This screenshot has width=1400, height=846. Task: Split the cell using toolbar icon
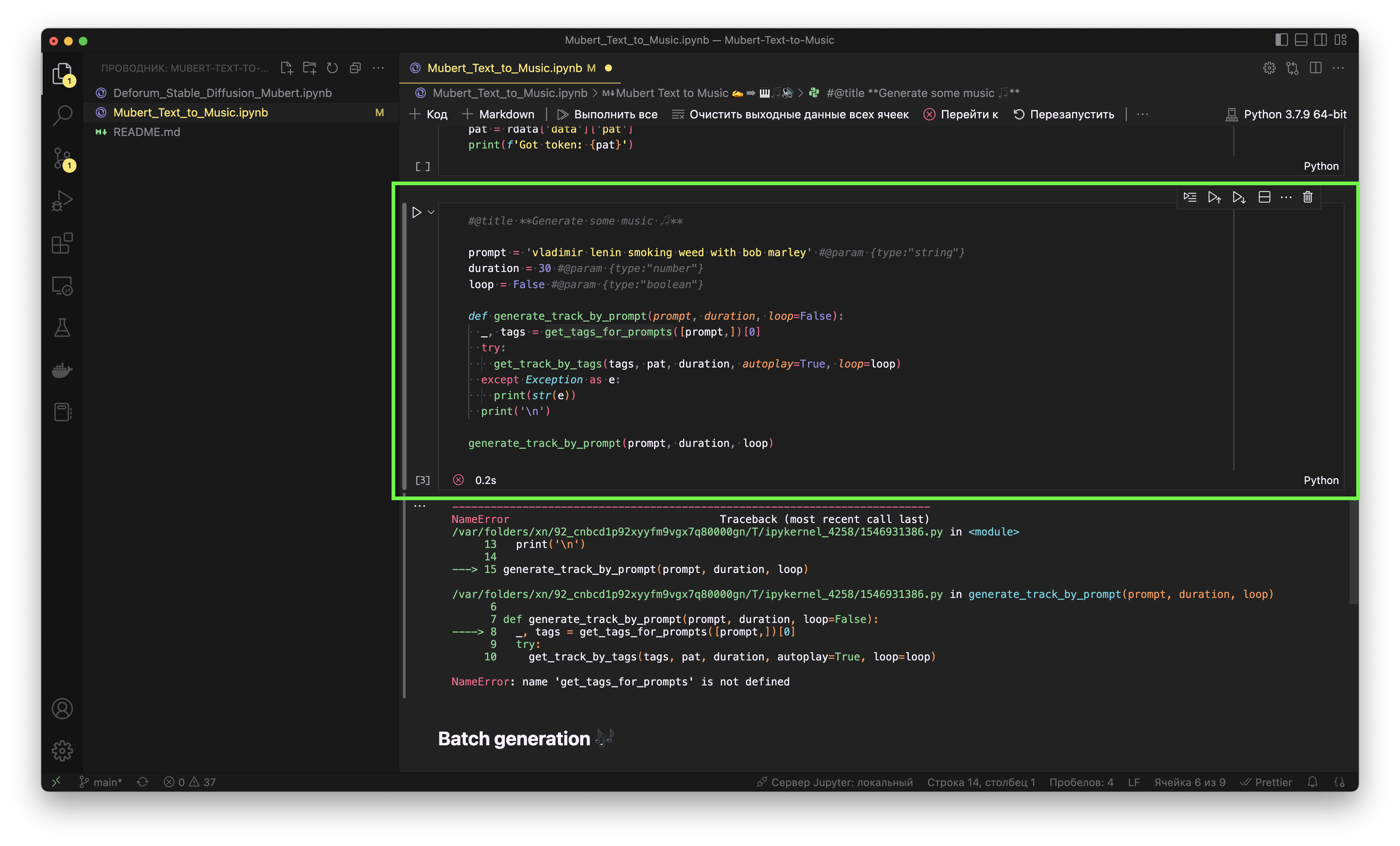click(x=1264, y=197)
